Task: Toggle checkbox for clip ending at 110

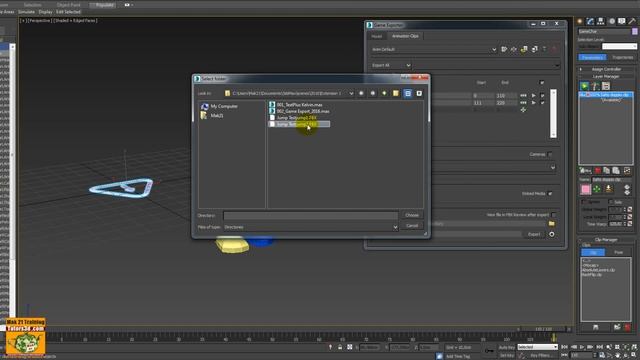Action: [x=542, y=96]
